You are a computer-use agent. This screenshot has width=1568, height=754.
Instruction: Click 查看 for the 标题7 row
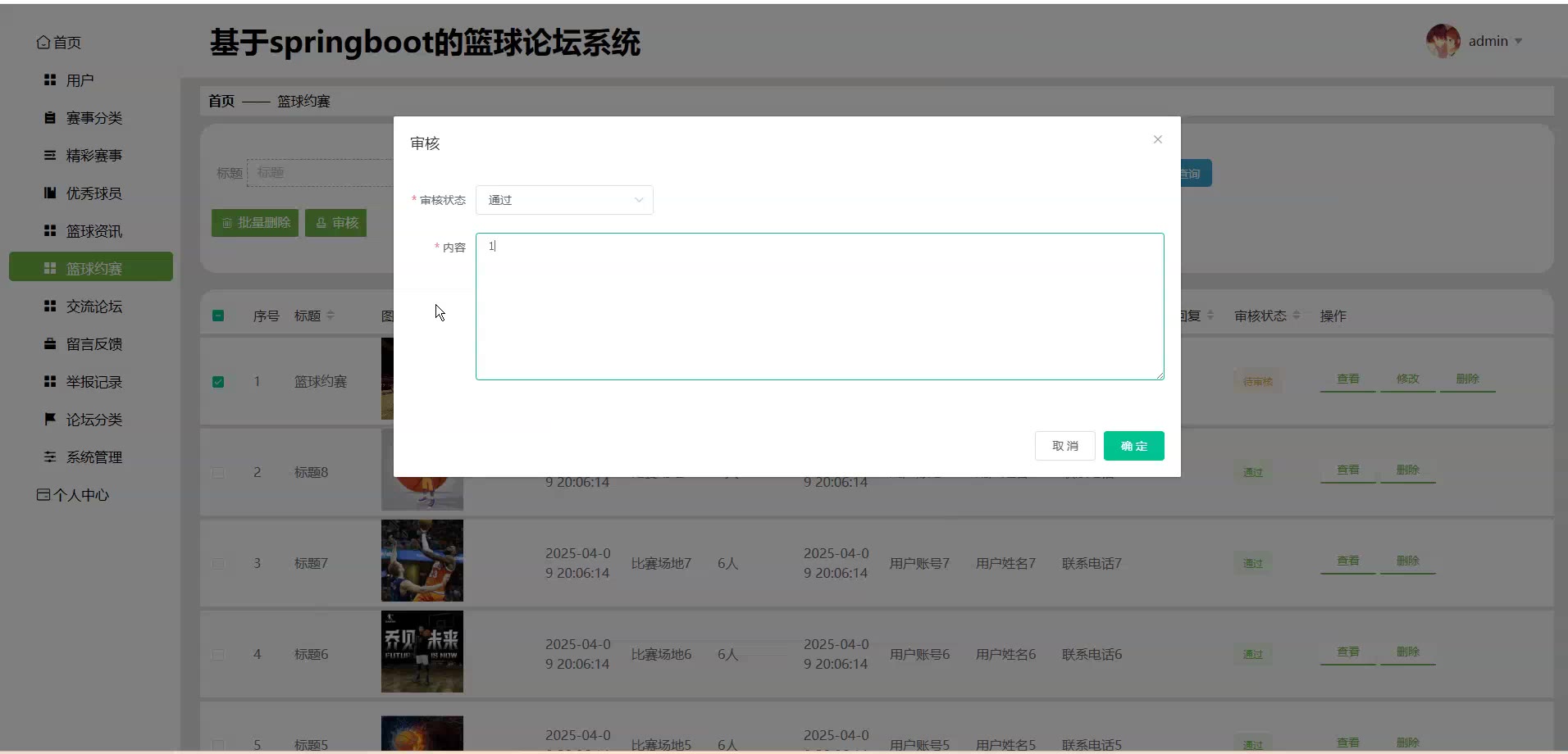pos(1348,561)
